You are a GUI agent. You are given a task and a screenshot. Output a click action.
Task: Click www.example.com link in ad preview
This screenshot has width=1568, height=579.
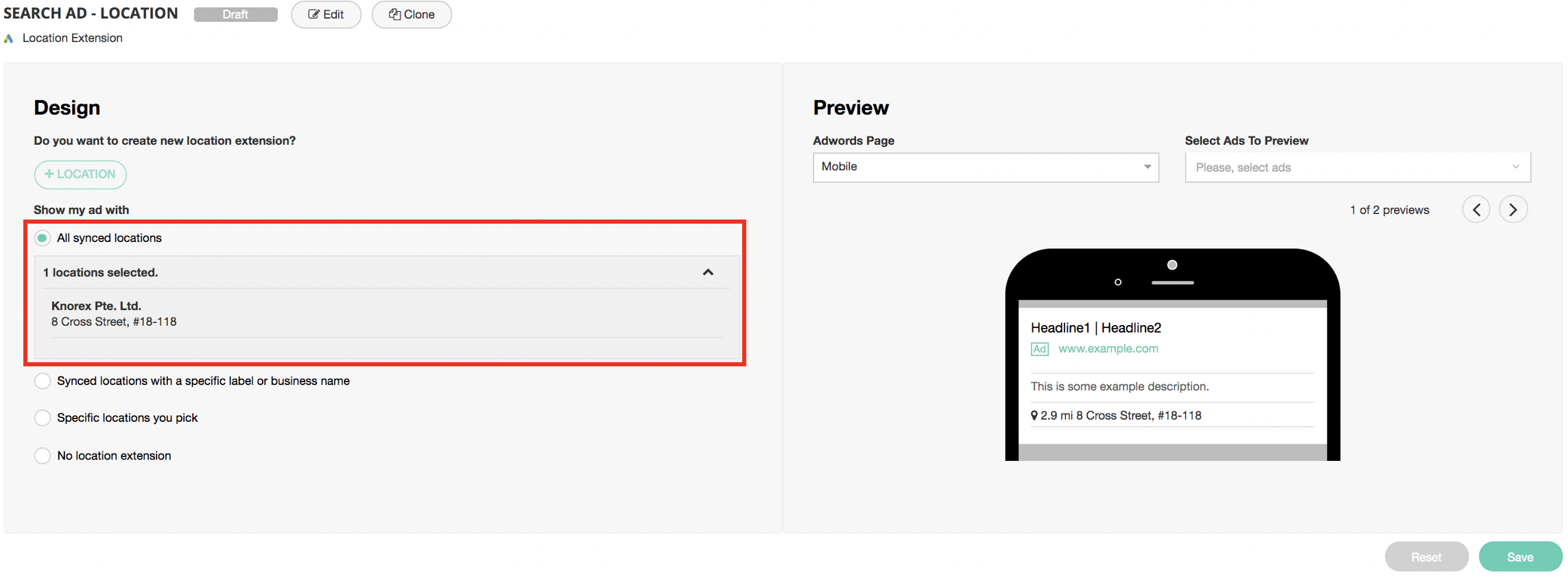1108,348
